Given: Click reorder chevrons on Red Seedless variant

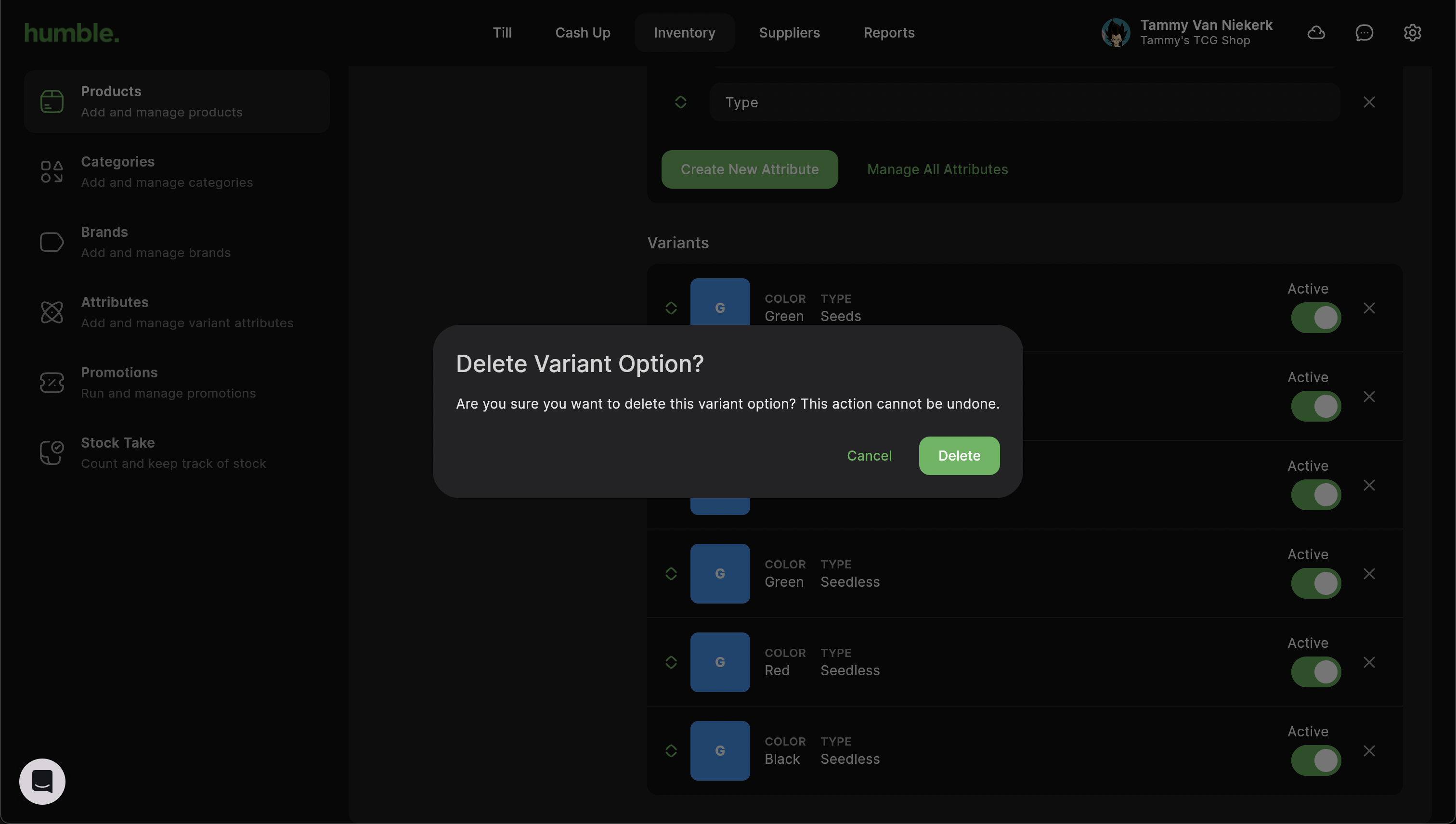Looking at the screenshot, I should 671,662.
